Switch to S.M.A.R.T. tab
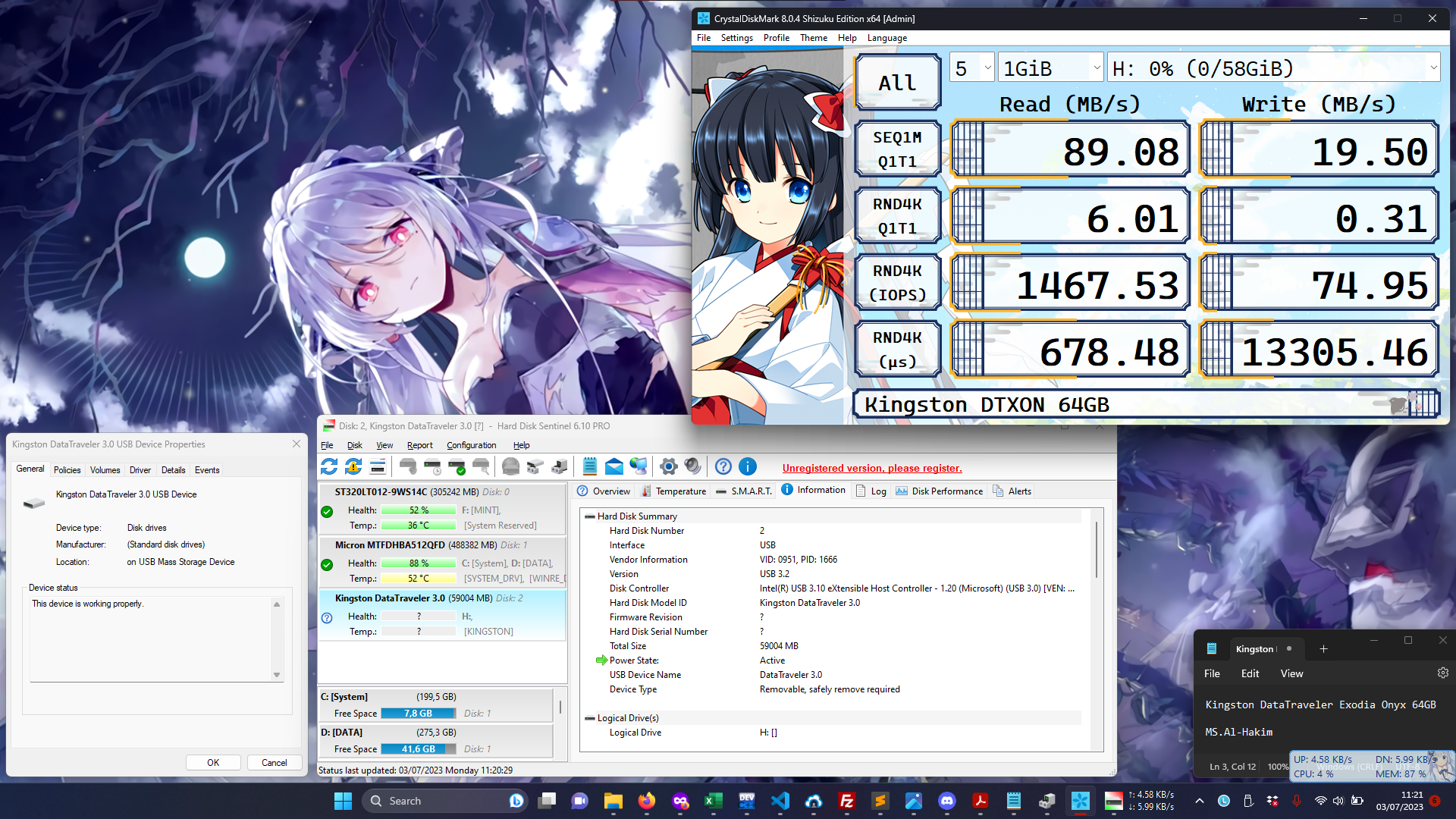 tap(743, 491)
